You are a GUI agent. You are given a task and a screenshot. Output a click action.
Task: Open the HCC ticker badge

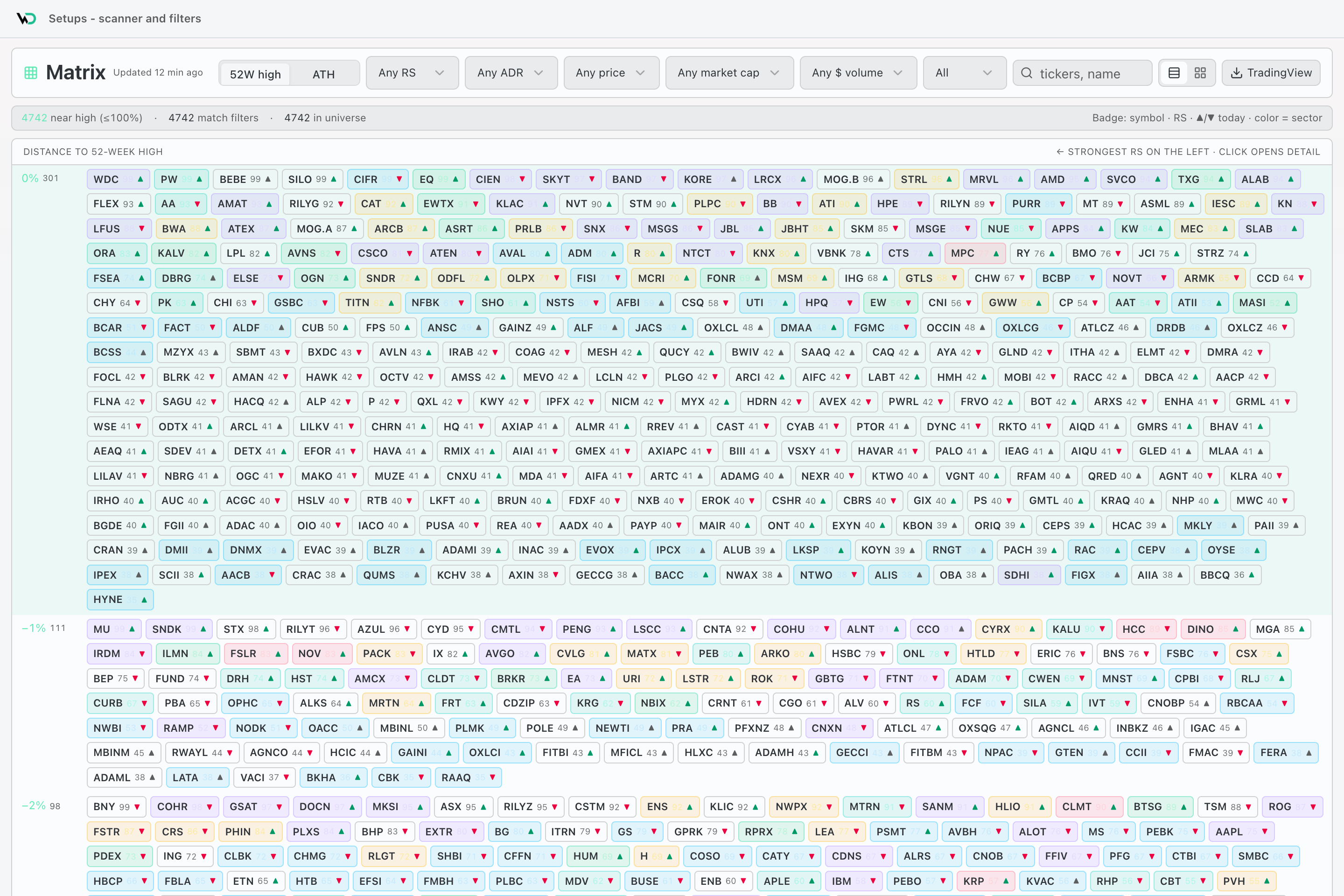tap(1146, 629)
